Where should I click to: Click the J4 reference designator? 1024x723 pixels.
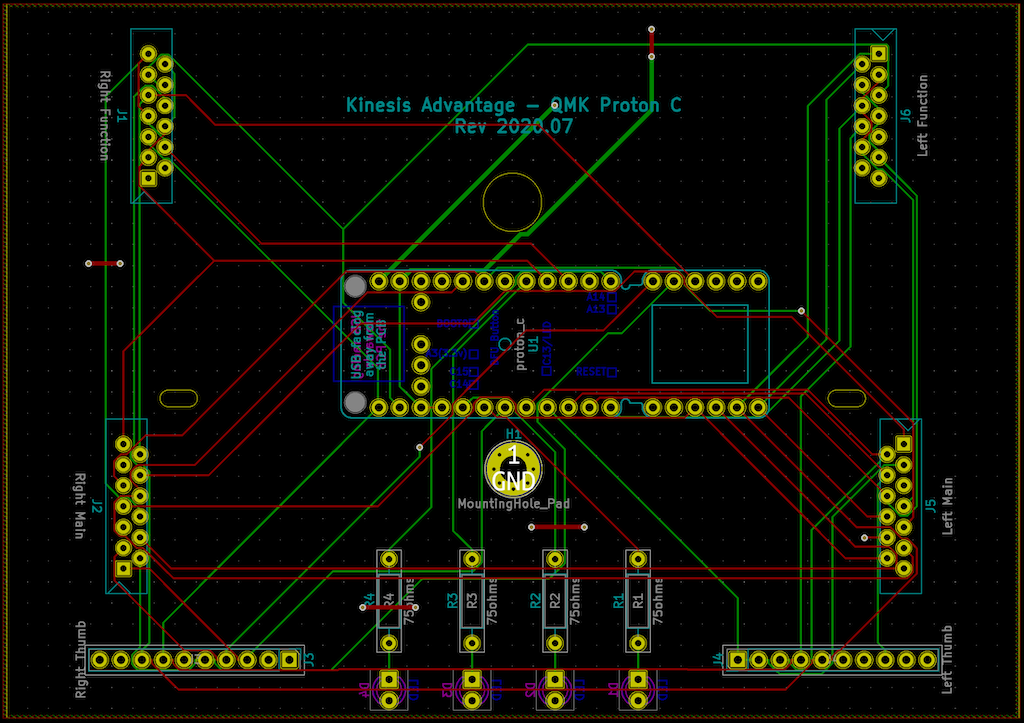point(717,660)
